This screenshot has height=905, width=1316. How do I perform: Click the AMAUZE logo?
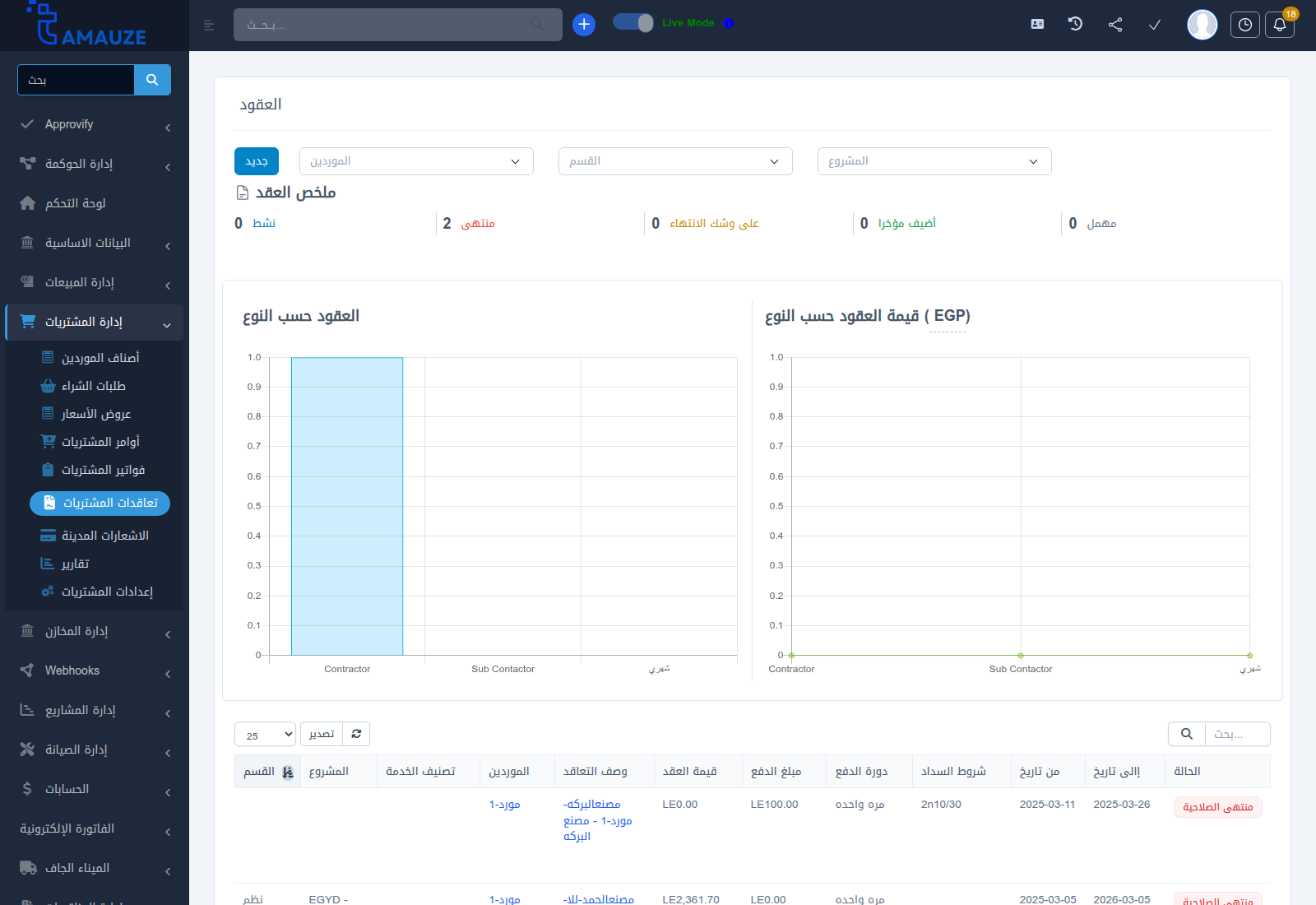pos(86,25)
